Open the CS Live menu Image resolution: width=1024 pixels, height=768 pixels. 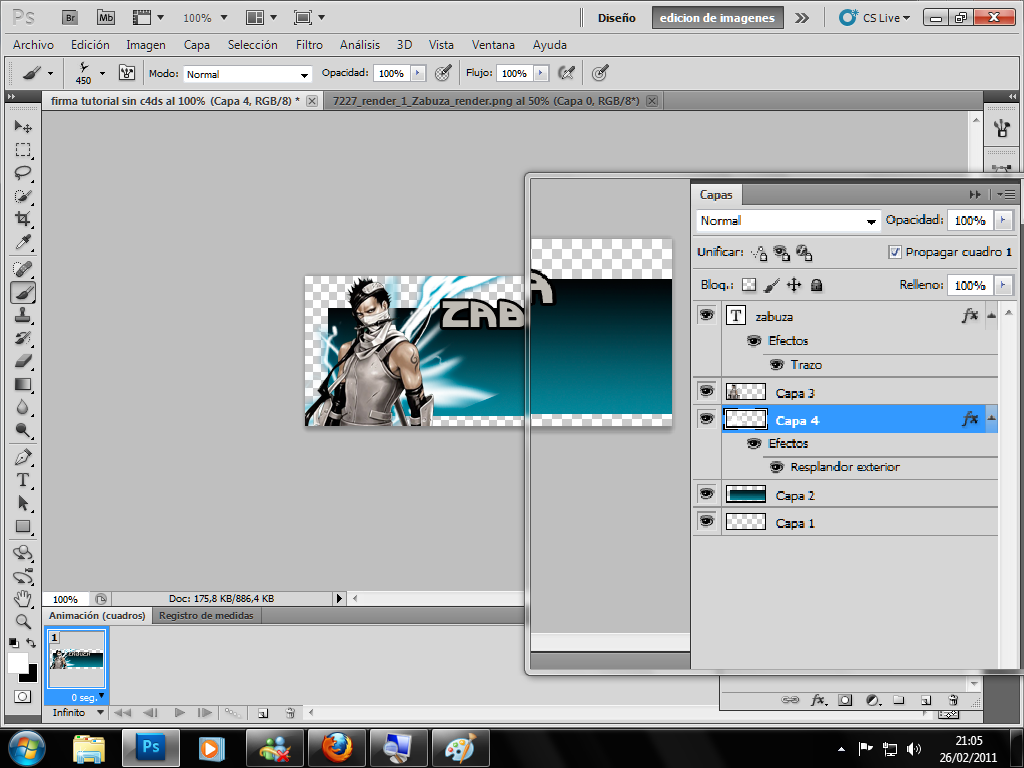[875, 18]
